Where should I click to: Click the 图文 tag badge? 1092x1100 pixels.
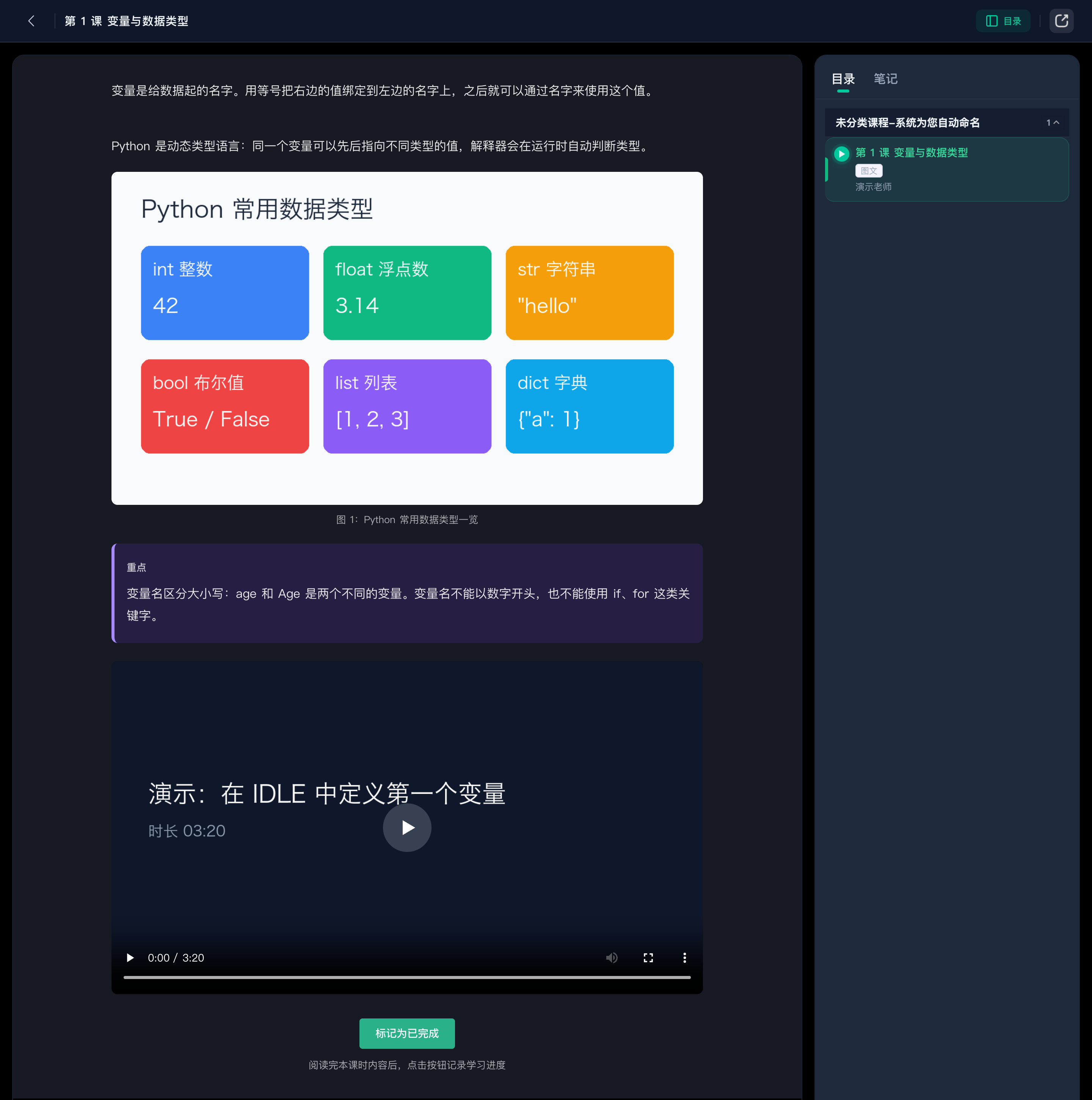tap(868, 170)
